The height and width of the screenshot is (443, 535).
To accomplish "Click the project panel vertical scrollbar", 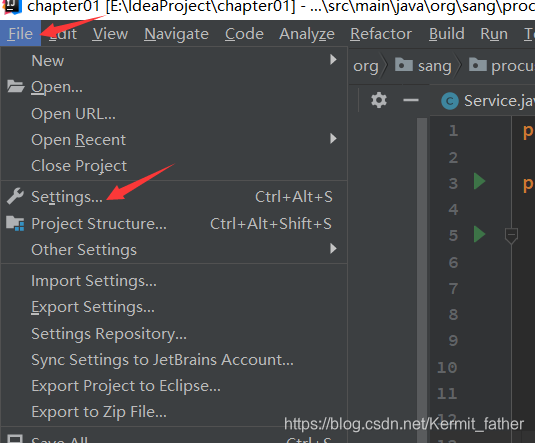I will [422, 280].
